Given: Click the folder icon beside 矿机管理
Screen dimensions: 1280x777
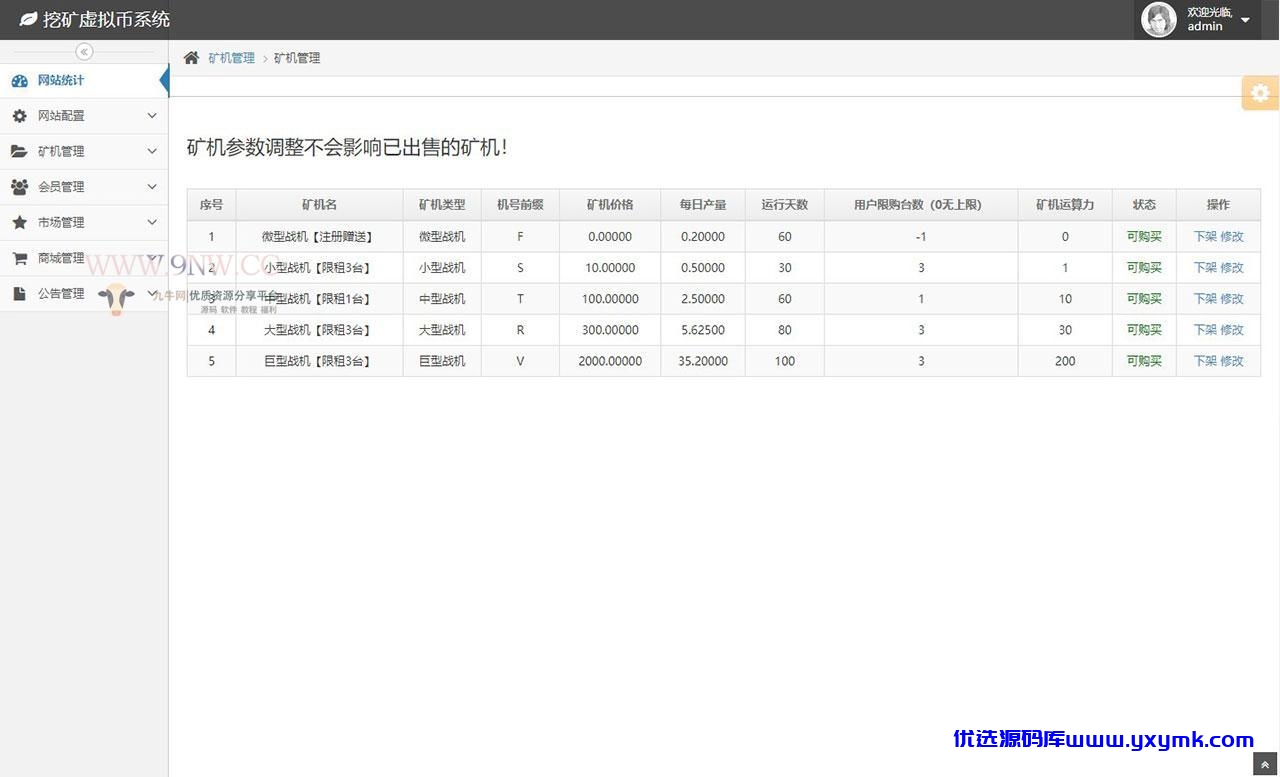Looking at the screenshot, I should pos(19,151).
